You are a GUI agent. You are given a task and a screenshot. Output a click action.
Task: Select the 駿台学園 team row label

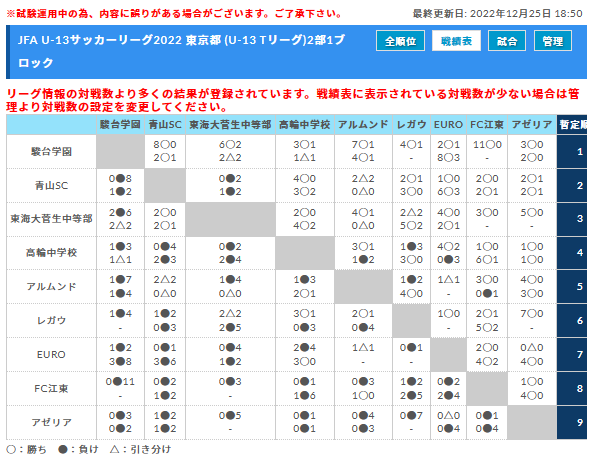(x=51, y=151)
